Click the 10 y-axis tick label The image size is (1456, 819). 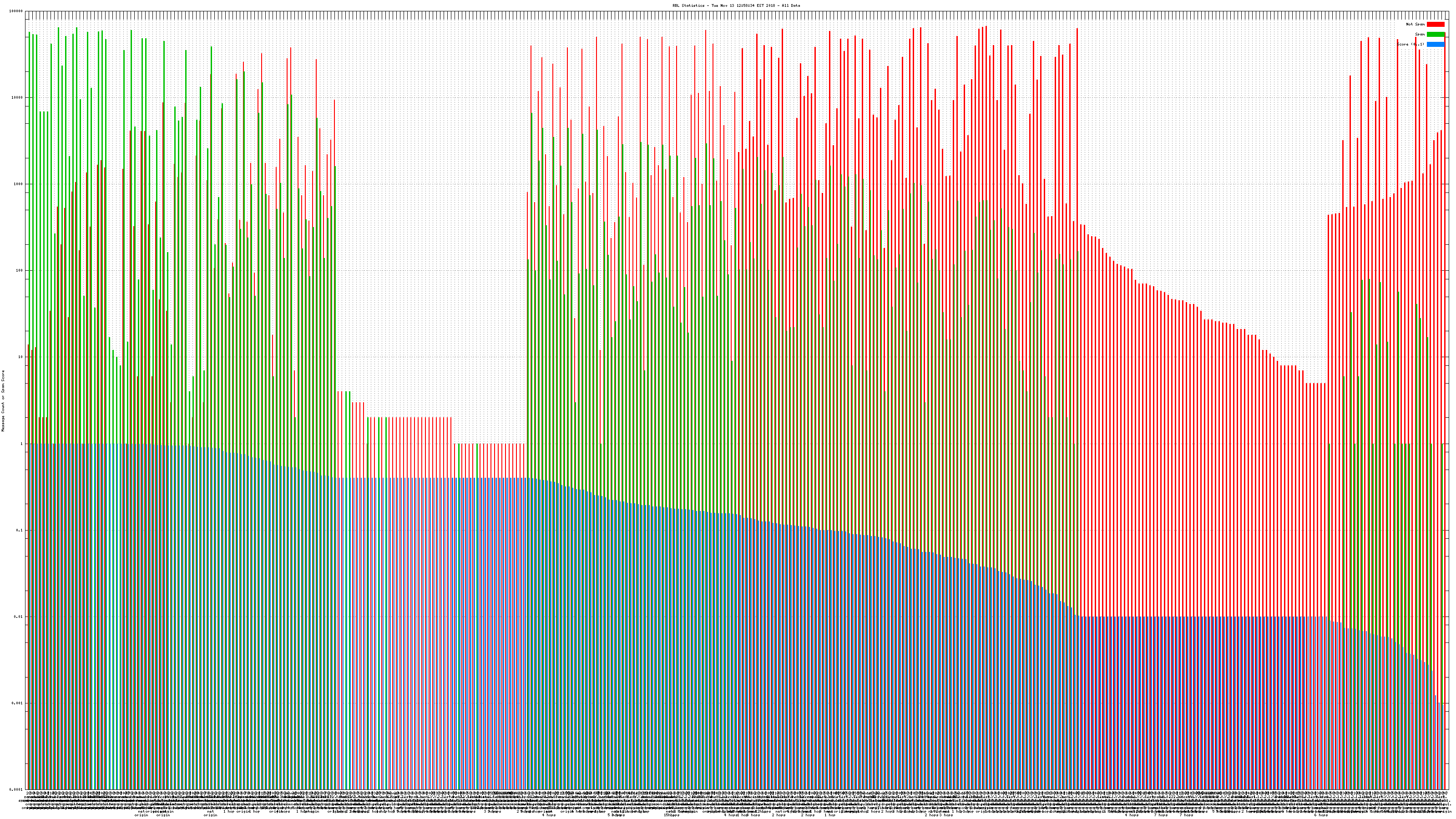coord(21,357)
